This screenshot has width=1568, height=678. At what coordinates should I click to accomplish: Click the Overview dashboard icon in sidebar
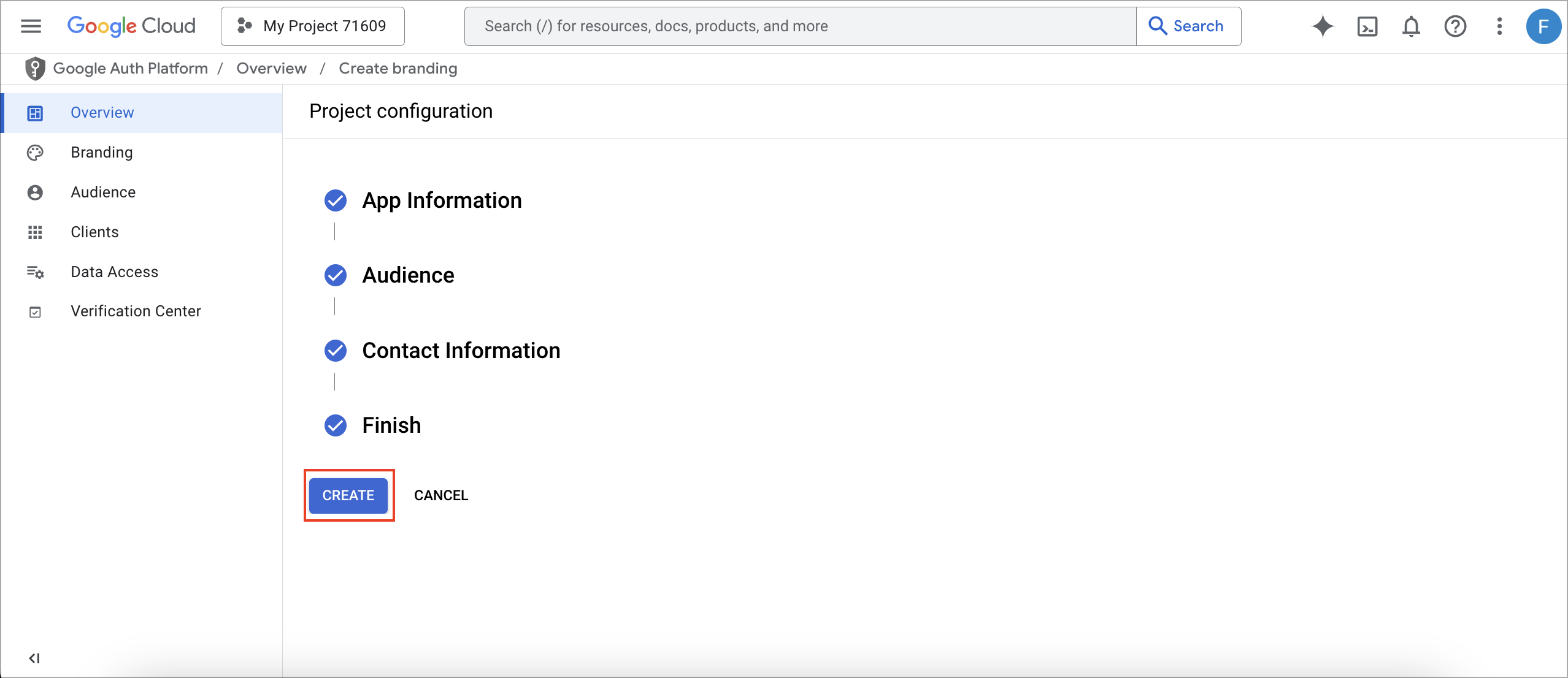click(35, 113)
